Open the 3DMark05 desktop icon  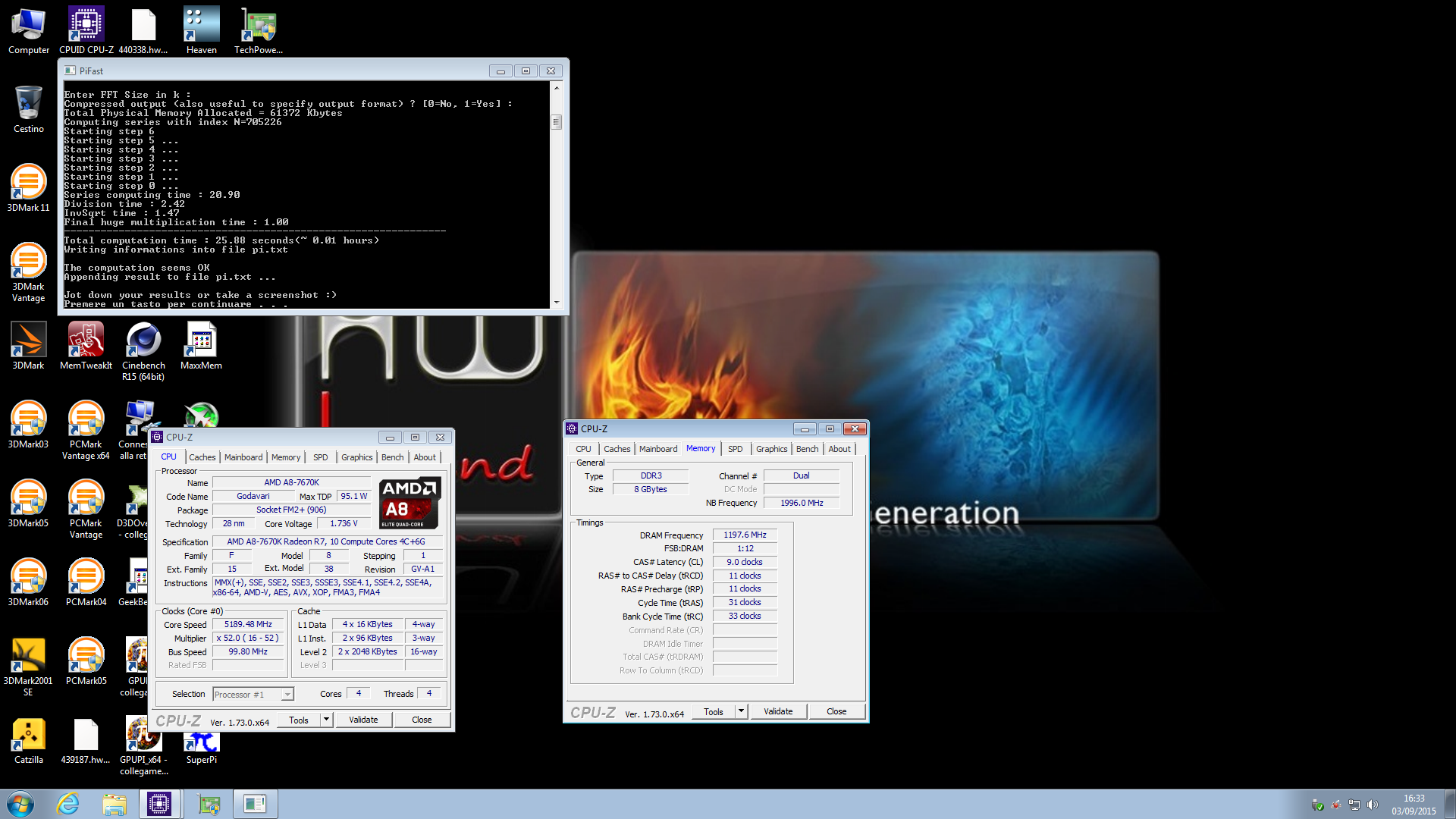[x=29, y=504]
